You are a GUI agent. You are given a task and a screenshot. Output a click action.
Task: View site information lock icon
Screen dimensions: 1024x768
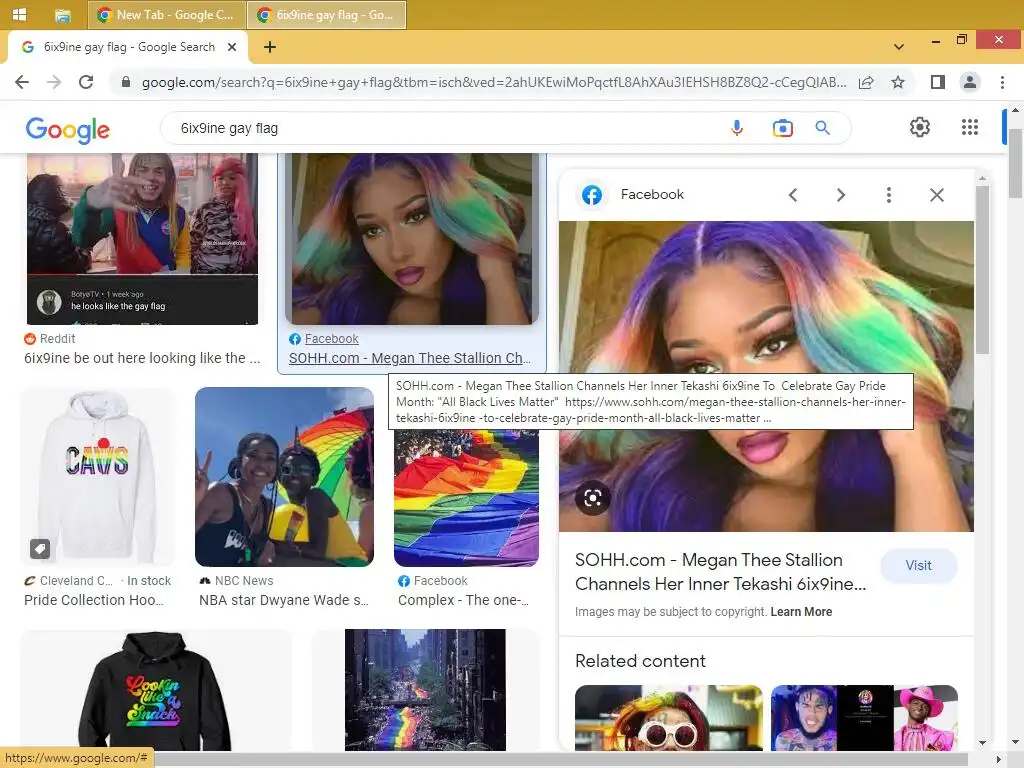[125, 82]
